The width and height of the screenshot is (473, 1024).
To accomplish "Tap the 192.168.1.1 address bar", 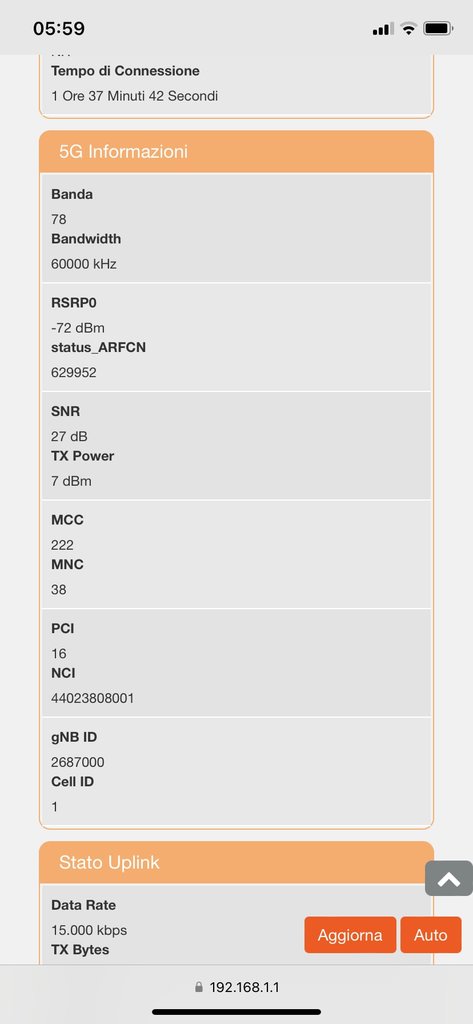I will 236,987.
